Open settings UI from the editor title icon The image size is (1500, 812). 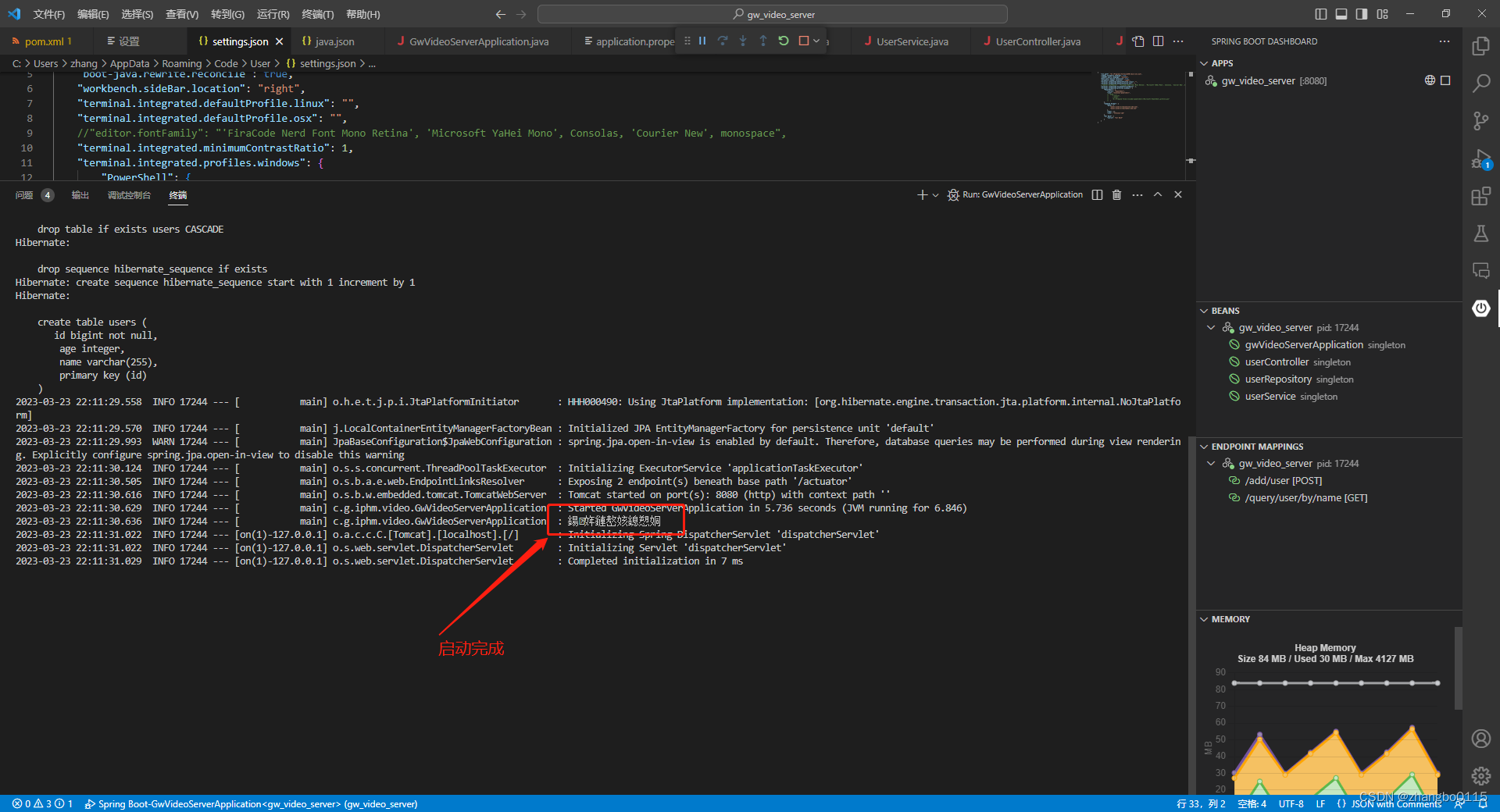tap(1138, 41)
